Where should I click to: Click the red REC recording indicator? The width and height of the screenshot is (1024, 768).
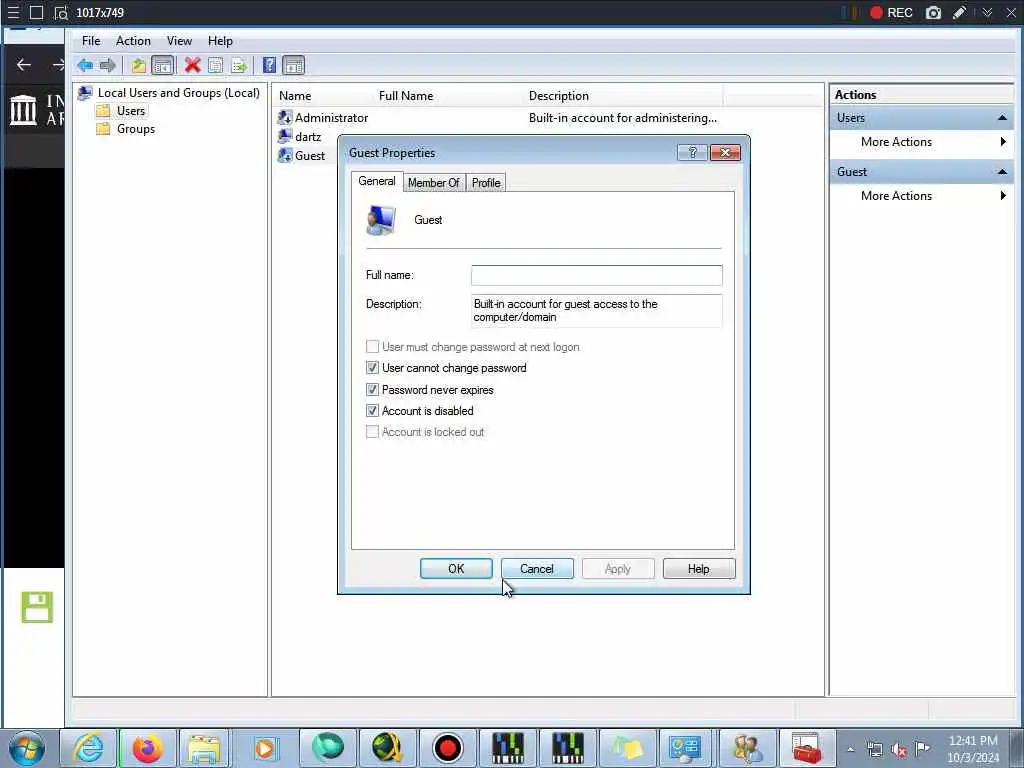891,12
